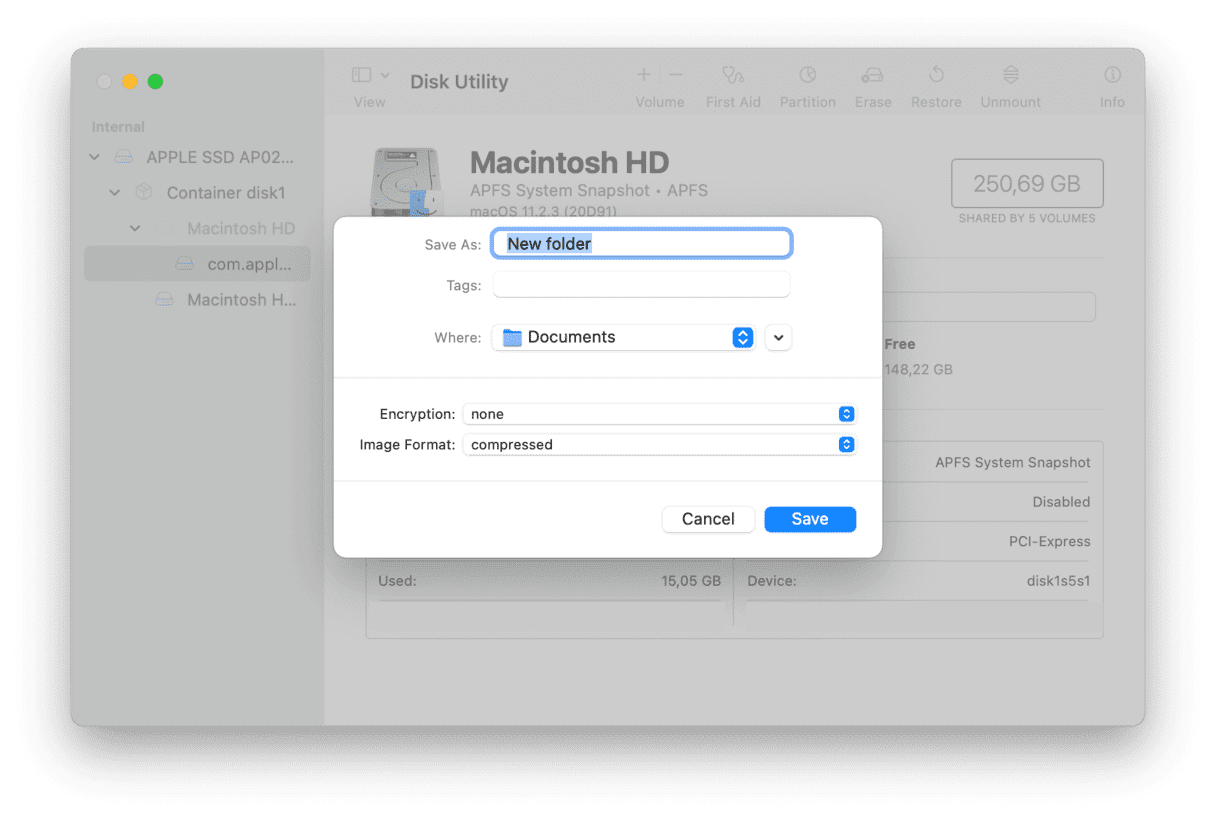Click the 148,22 GB free value
Image resolution: width=1216 pixels, height=820 pixels.
coord(918,369)
